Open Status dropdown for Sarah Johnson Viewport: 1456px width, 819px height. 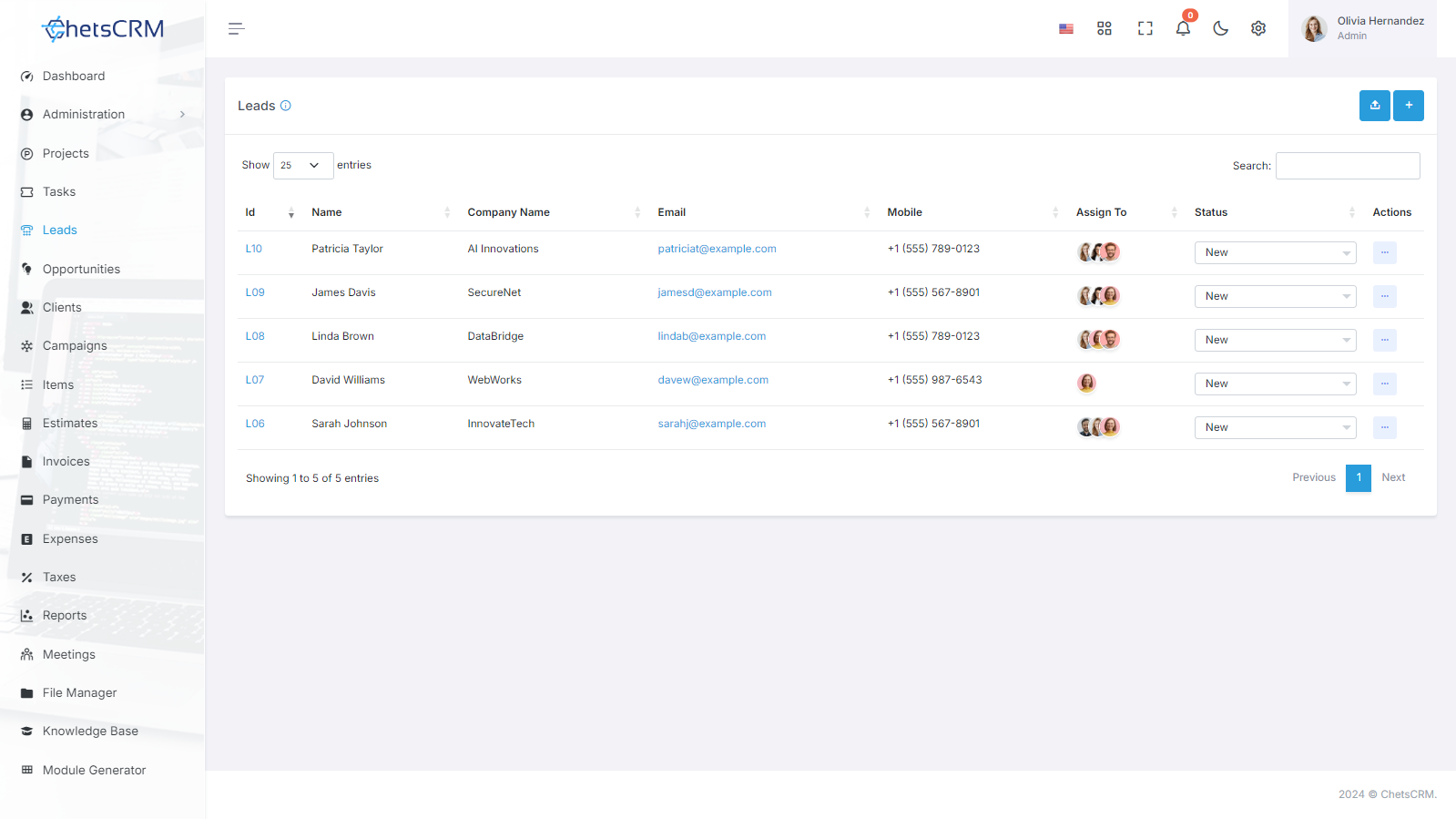click(1275, 427)
